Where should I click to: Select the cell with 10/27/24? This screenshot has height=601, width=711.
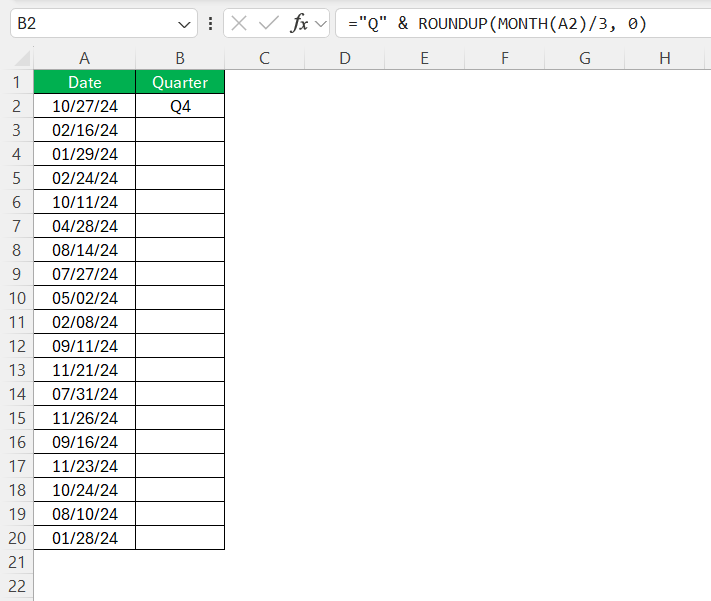(x=84, y=106)
